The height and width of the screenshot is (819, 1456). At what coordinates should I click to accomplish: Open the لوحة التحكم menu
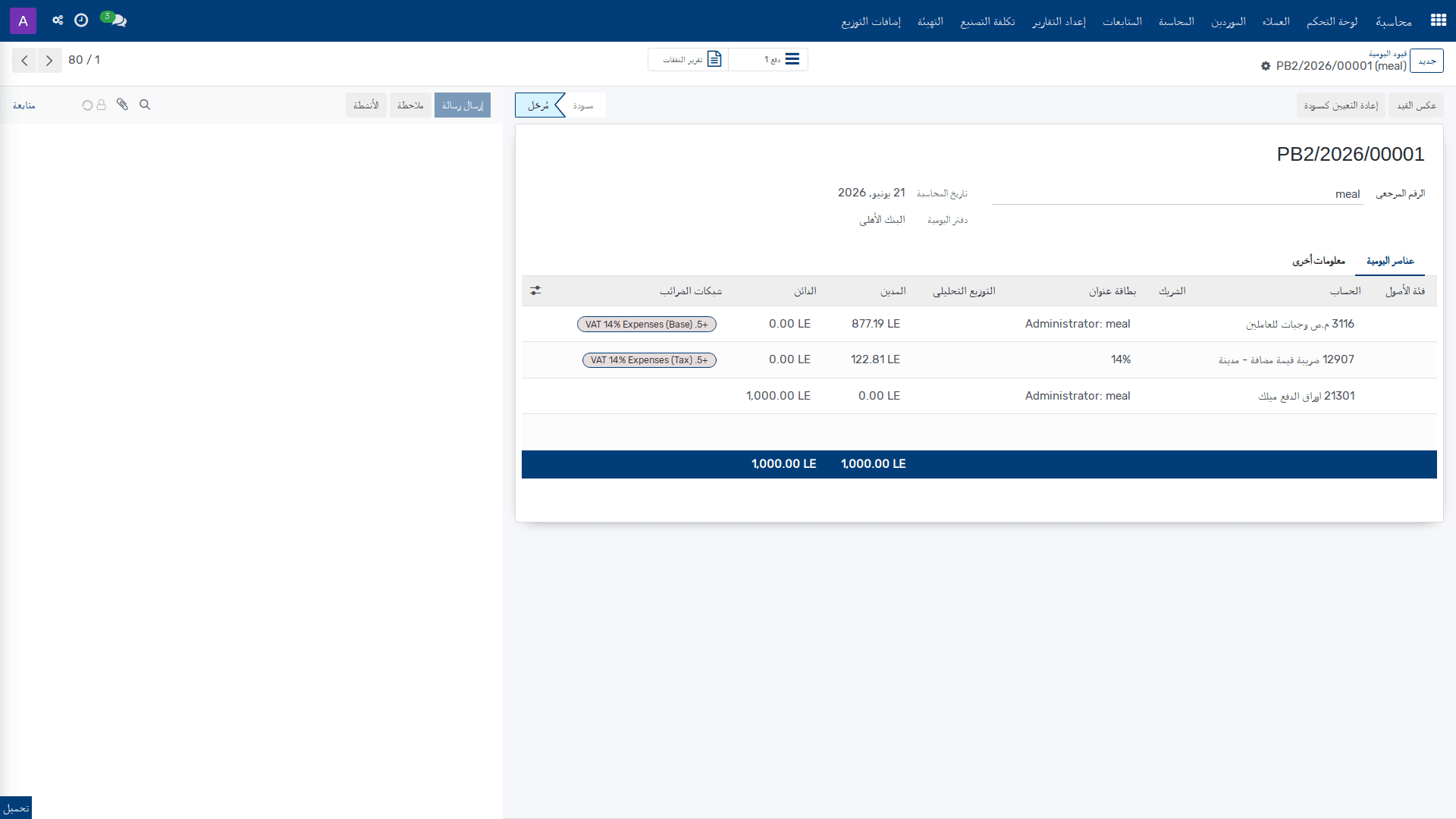1332,21
